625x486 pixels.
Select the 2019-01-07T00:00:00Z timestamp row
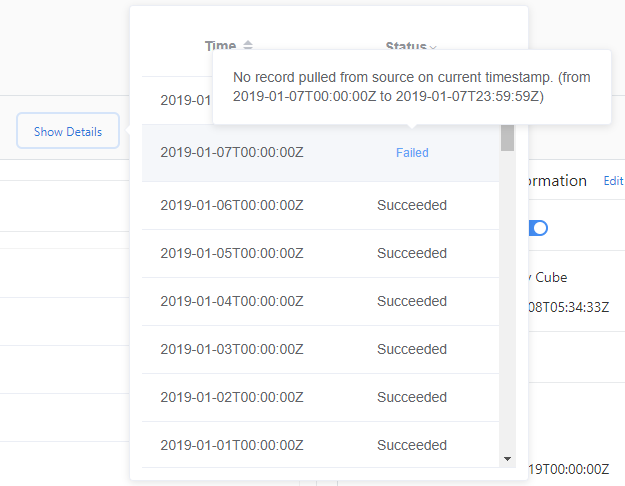coord(232,153)
